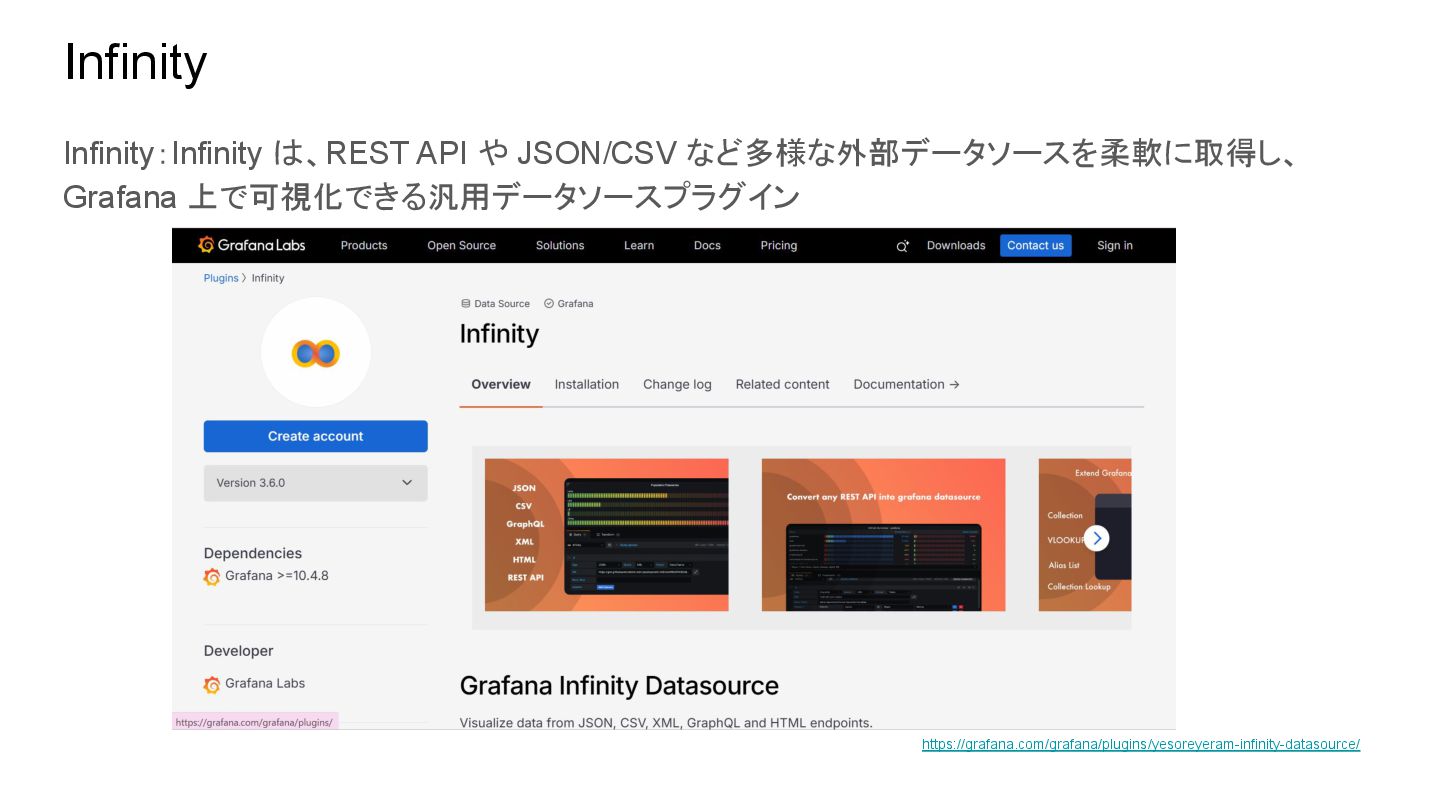Image resolution: width=1440 pixels, height=810 pixels.
Task: Switch to the Change log tab
Action: (677, 384)
